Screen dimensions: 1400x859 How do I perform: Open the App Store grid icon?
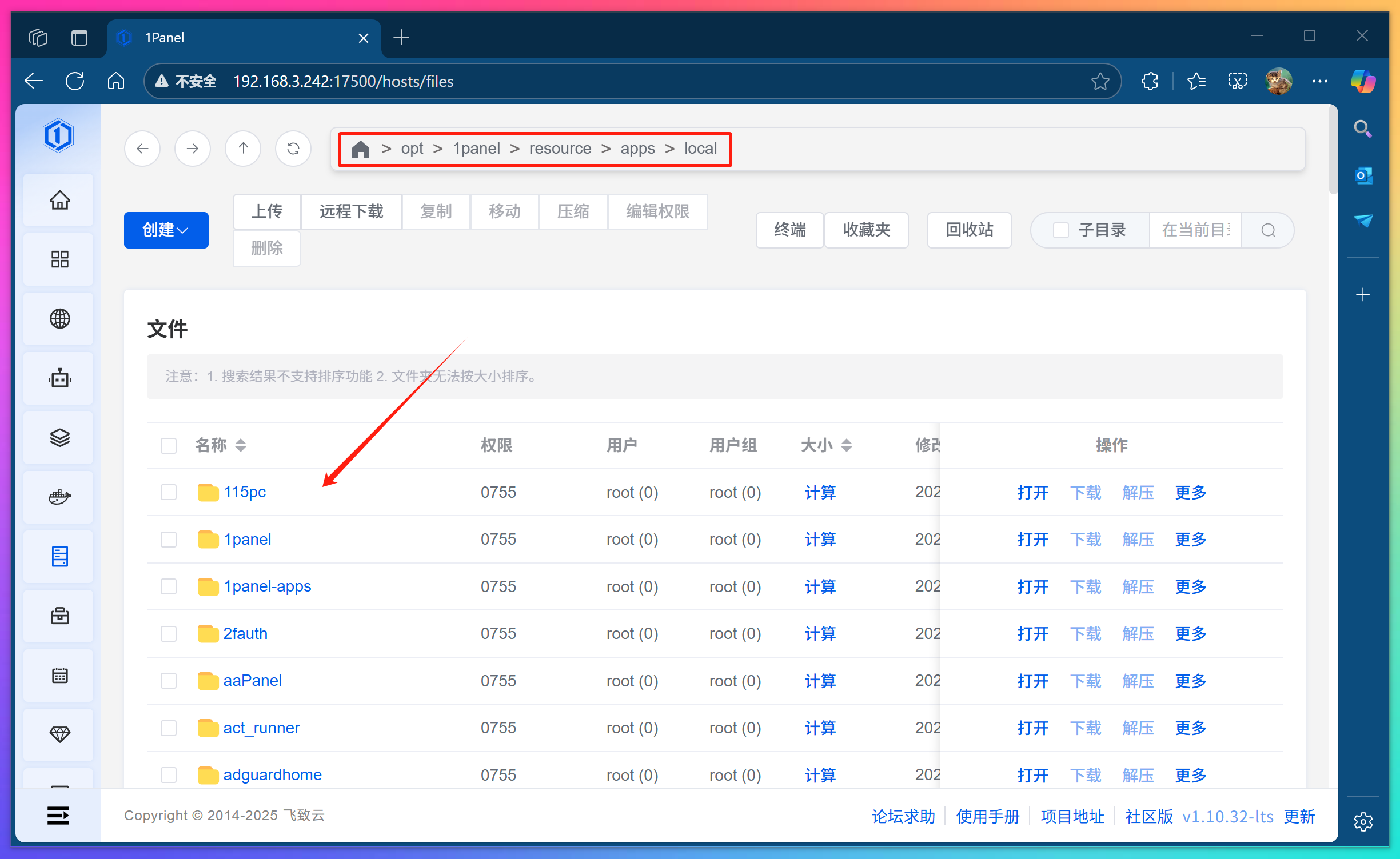click(x=58, y=259)
